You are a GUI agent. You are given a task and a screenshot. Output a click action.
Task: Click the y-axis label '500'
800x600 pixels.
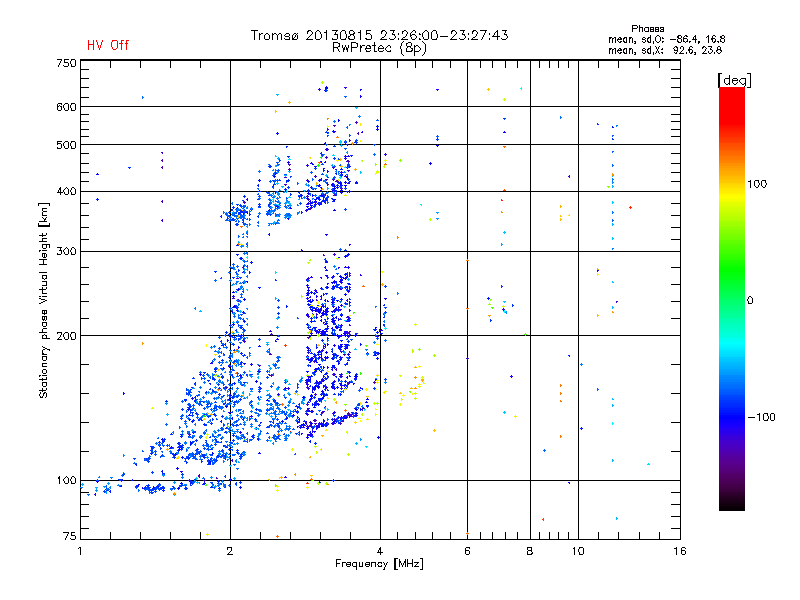click(66, 145)
